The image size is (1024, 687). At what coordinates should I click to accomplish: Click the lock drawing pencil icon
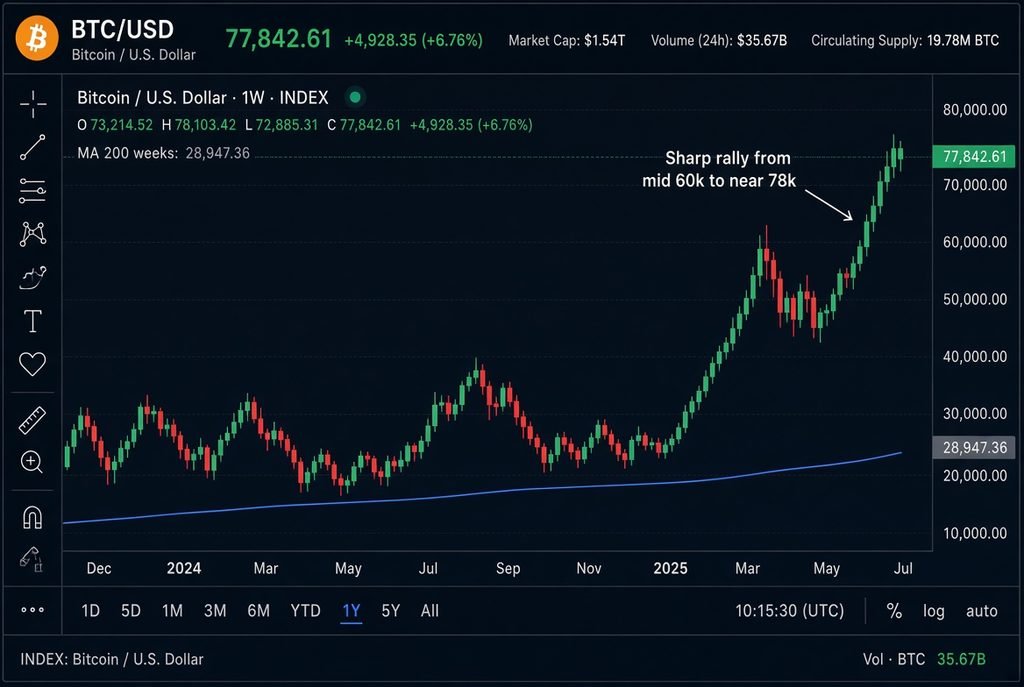[32, 559]
